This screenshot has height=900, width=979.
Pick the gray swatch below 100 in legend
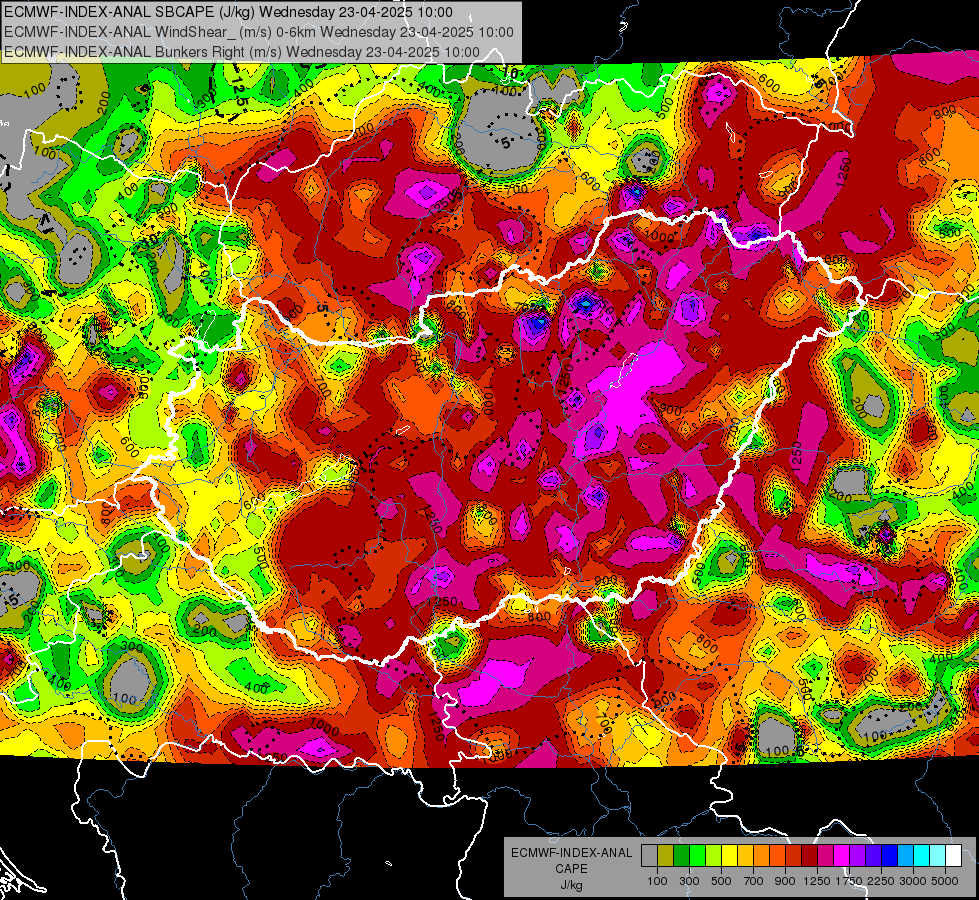(649, 855)
